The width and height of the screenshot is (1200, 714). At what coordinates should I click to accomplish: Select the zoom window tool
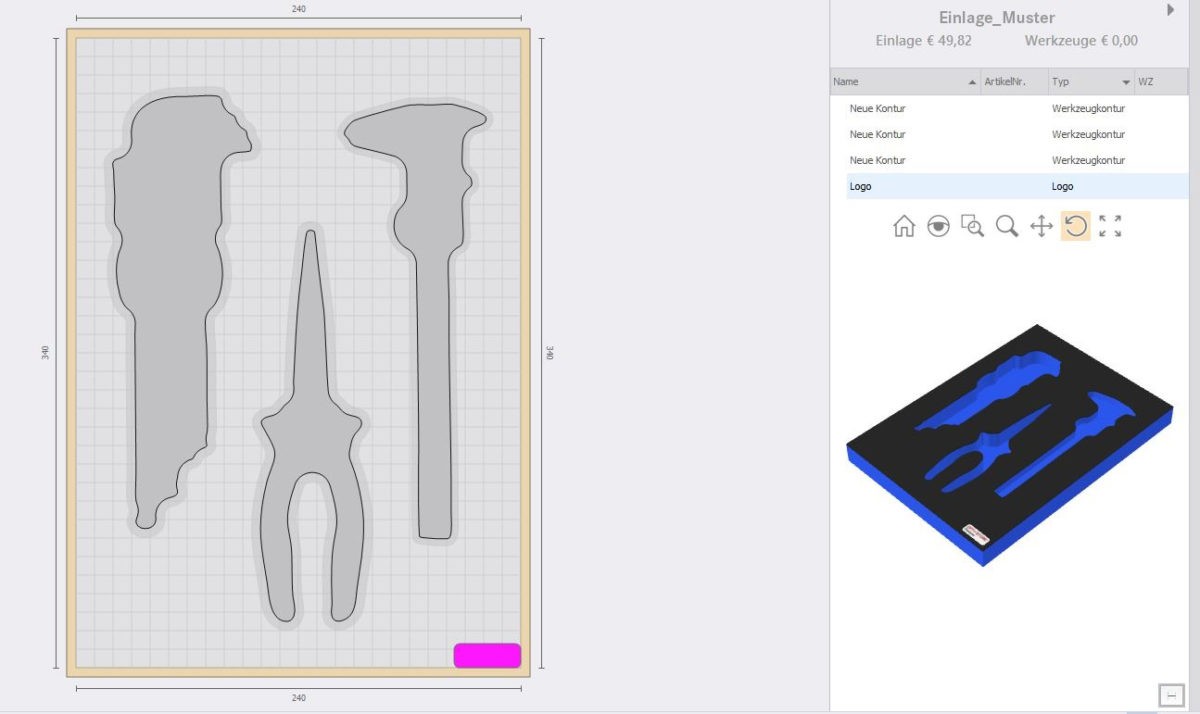[x=972, y=226]
